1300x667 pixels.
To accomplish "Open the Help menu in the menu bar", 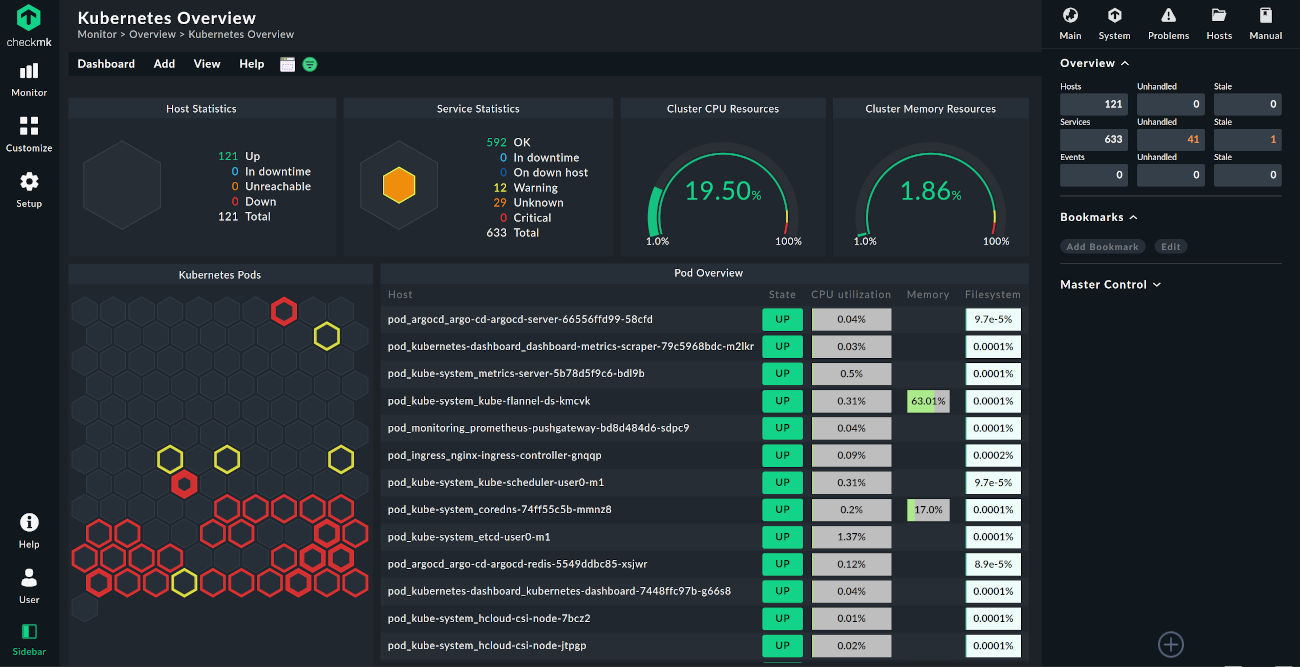I will (252, 64).
